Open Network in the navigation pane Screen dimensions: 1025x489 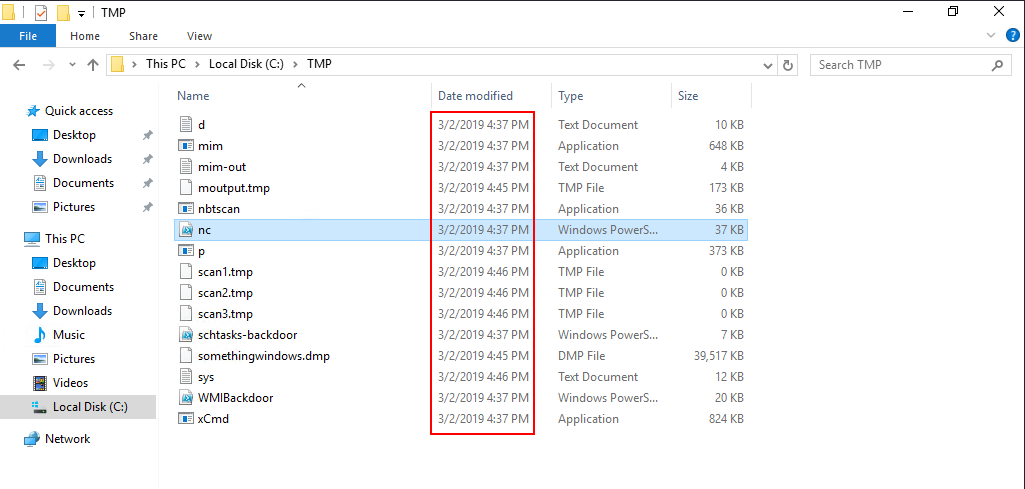tap(67, 439)
